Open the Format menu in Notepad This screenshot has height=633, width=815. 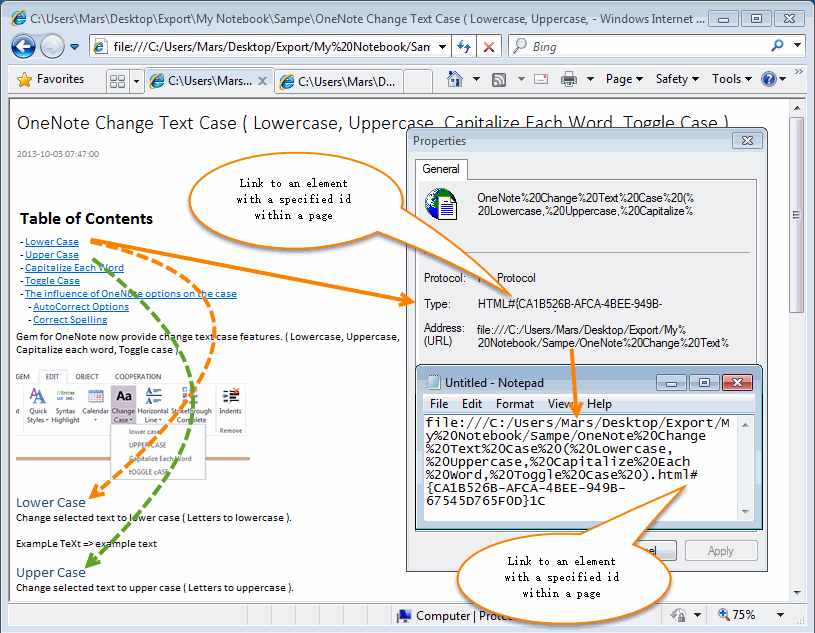coord(513,404)
